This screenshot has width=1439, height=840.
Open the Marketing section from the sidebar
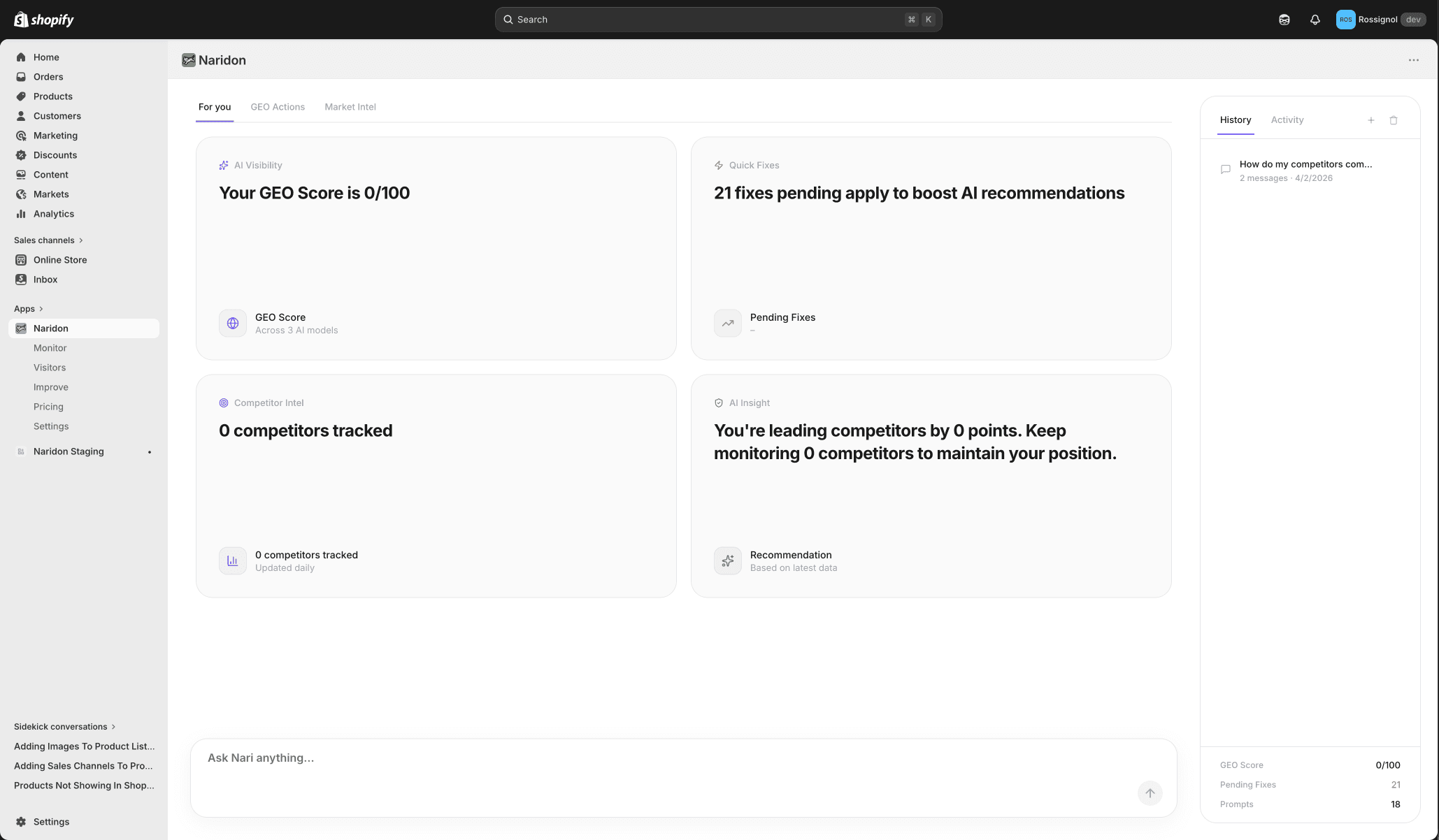[55, 136]
